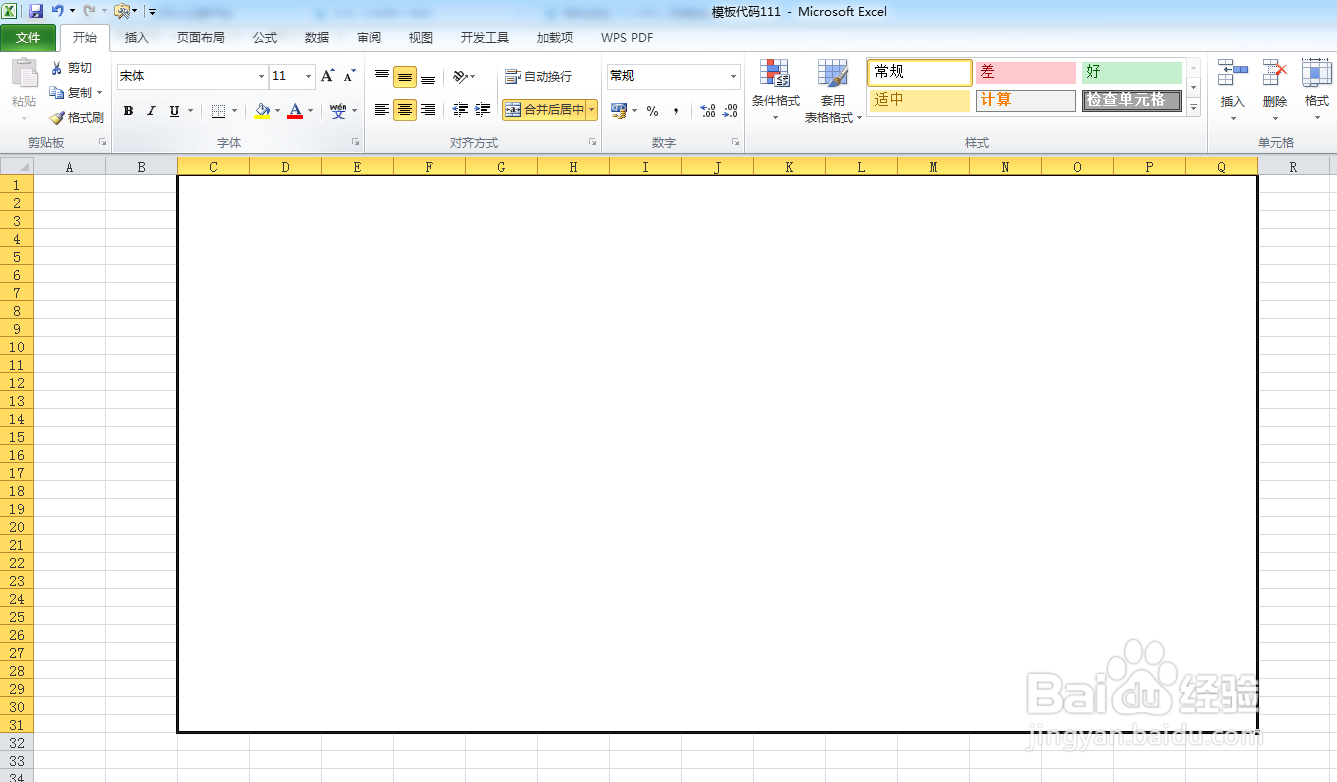The width and height of the screenshot is (1337, 782).
Task: Expand the fill color dropdown arrow
Action: click(278, 111)
